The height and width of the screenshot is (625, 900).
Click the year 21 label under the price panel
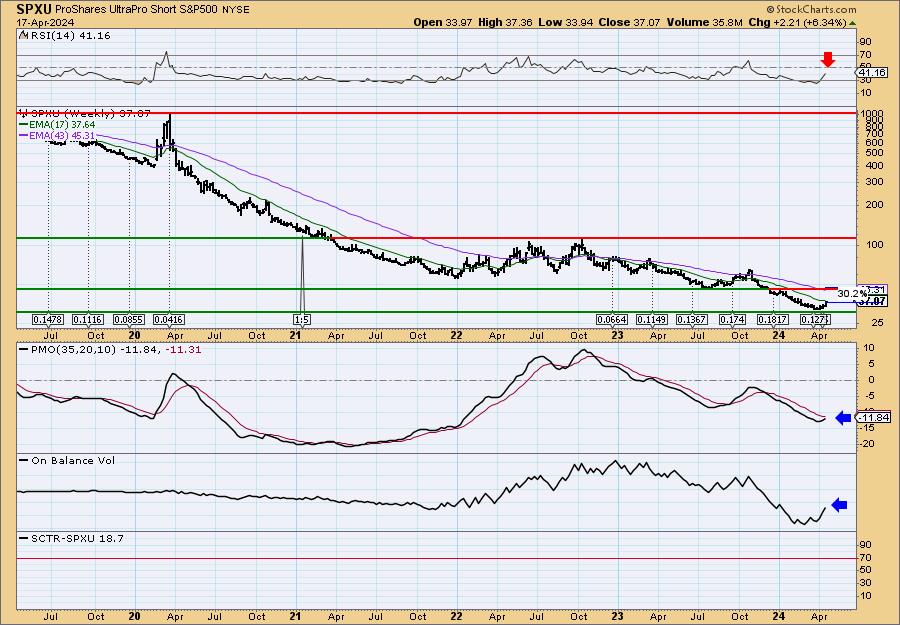coord(295,335)
